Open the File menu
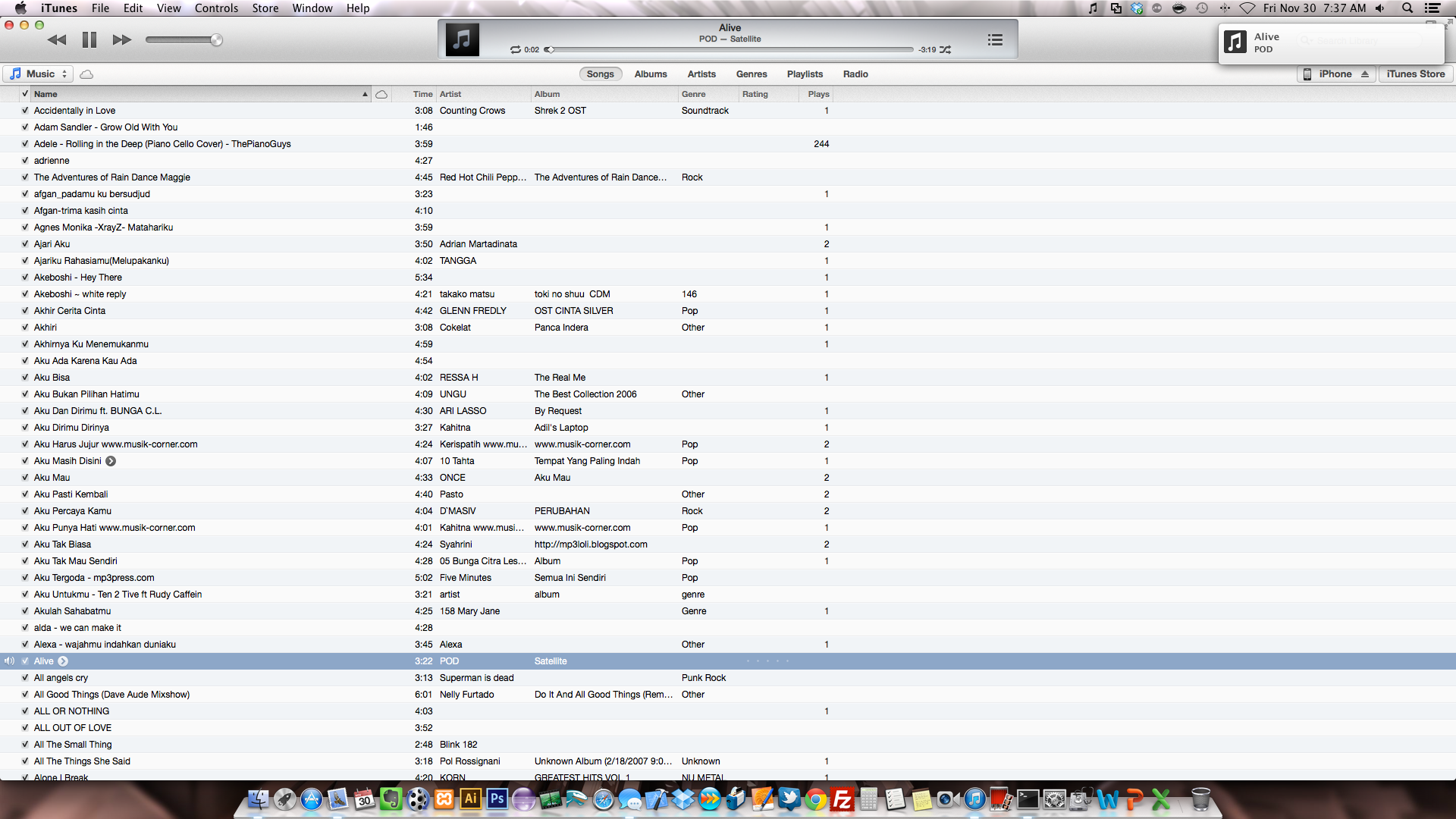This screenshot has width=1456, height=819. pyautogui.click(x=100, y=8)
